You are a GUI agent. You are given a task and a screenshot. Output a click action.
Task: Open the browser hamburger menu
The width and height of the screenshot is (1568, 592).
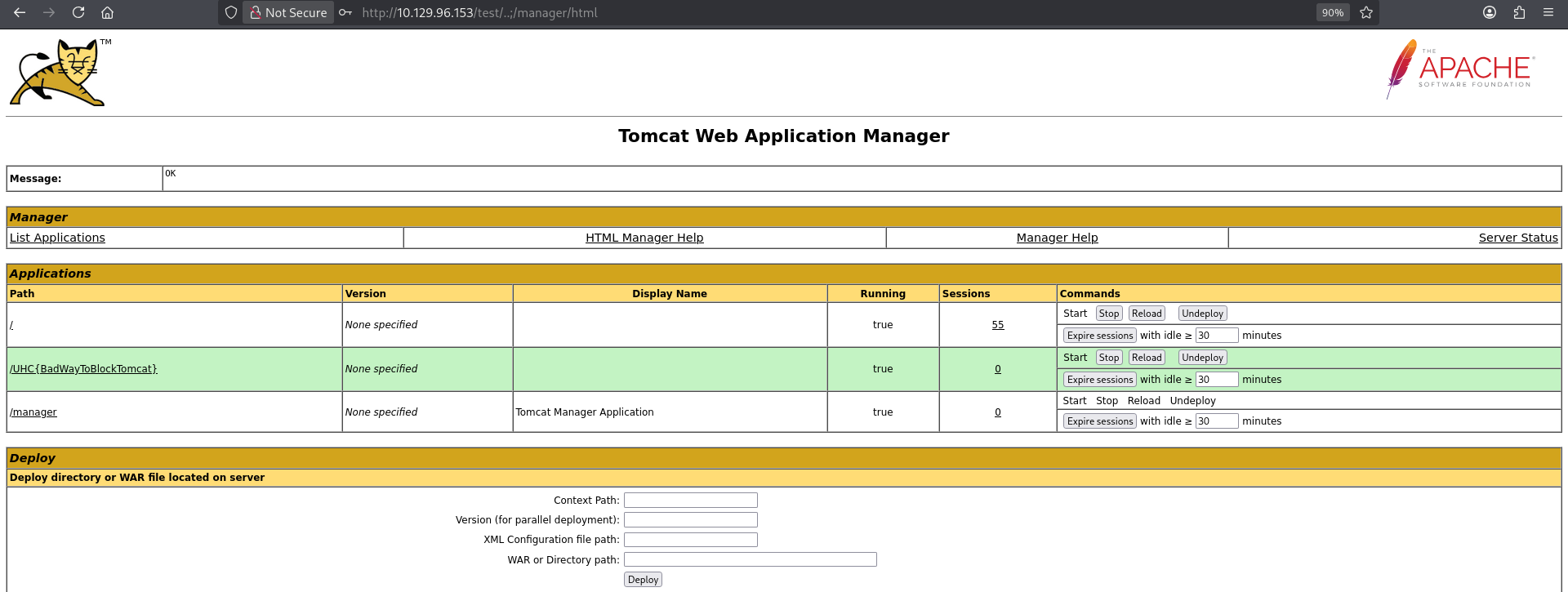click(x=1548, y=12)
